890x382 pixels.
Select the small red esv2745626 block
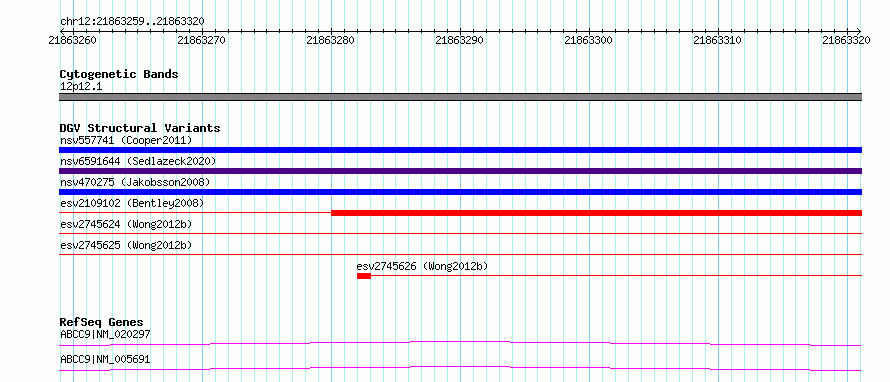tap(364, 276)
